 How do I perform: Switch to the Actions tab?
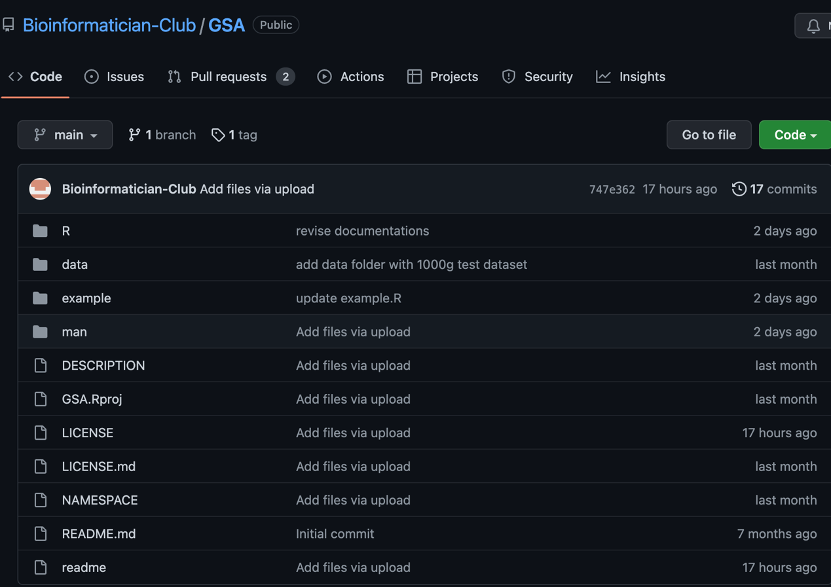coord(351,77)
